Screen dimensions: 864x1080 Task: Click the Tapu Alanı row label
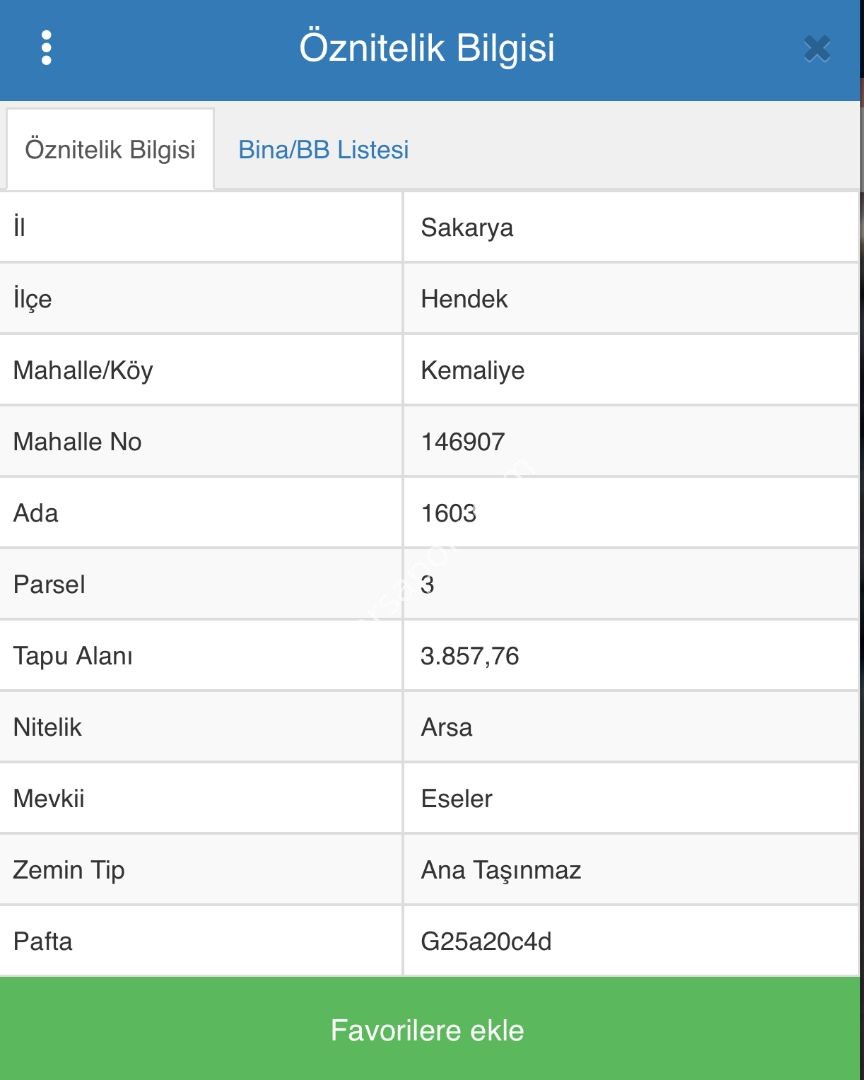click(x=73, y=656)
